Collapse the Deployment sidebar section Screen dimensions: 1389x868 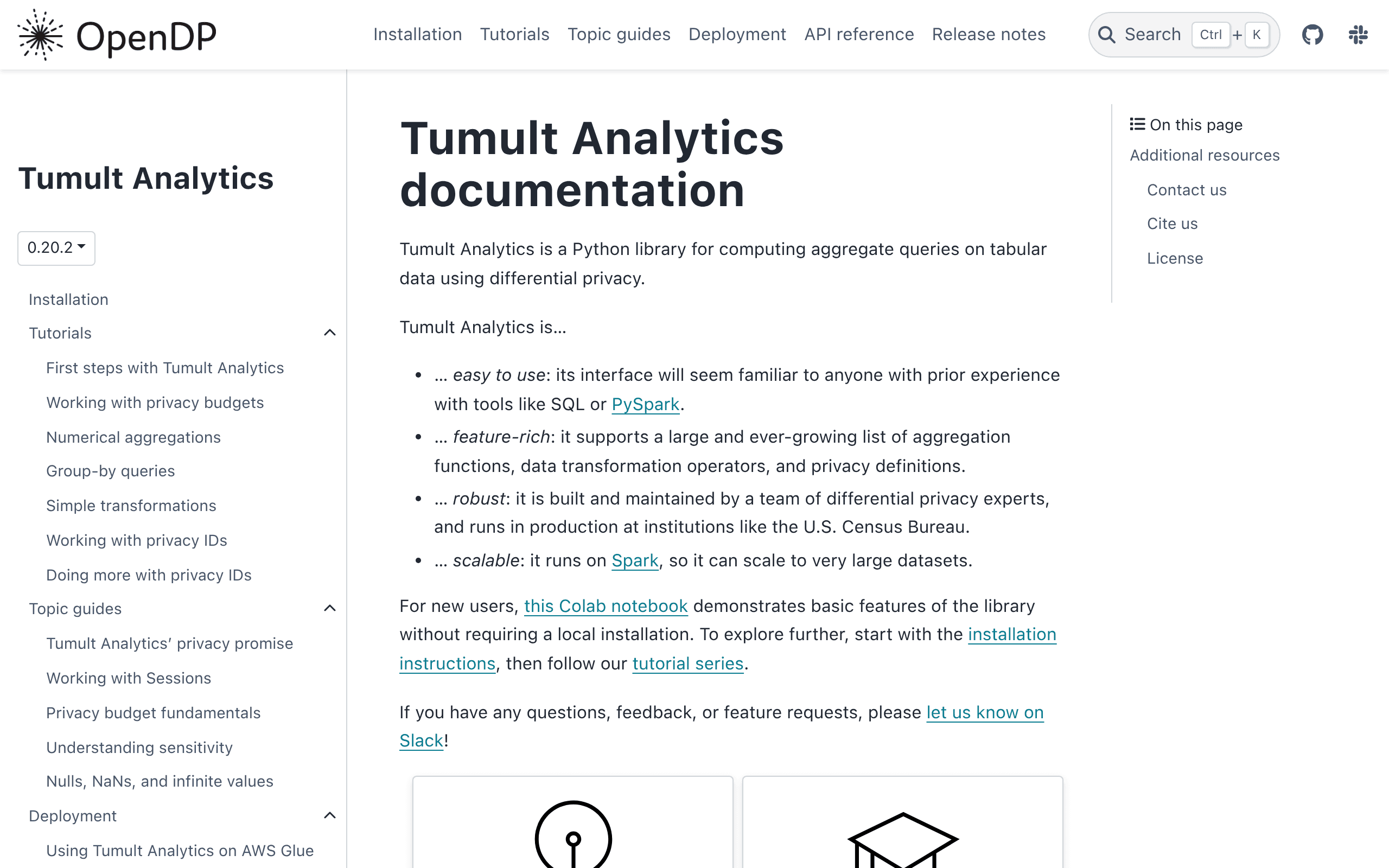329,816
